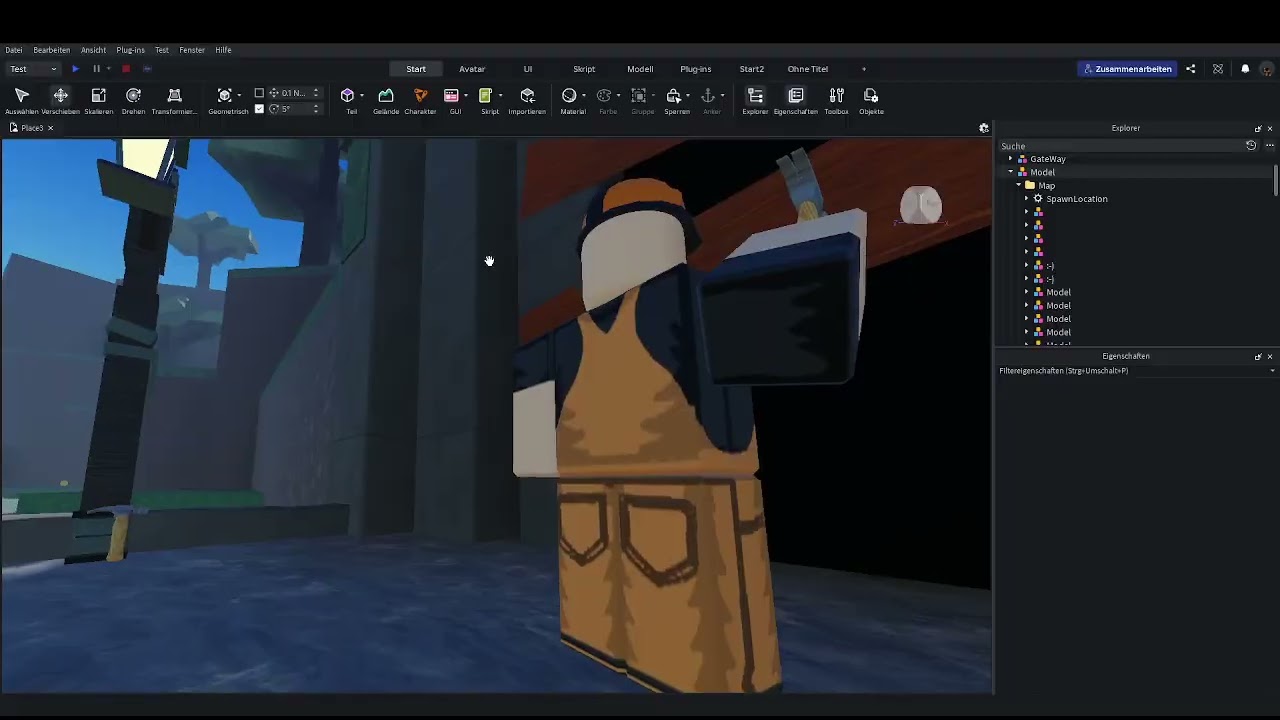Stop the playtest with the red stop button
1280x720 pixels.
coord(126,69)
